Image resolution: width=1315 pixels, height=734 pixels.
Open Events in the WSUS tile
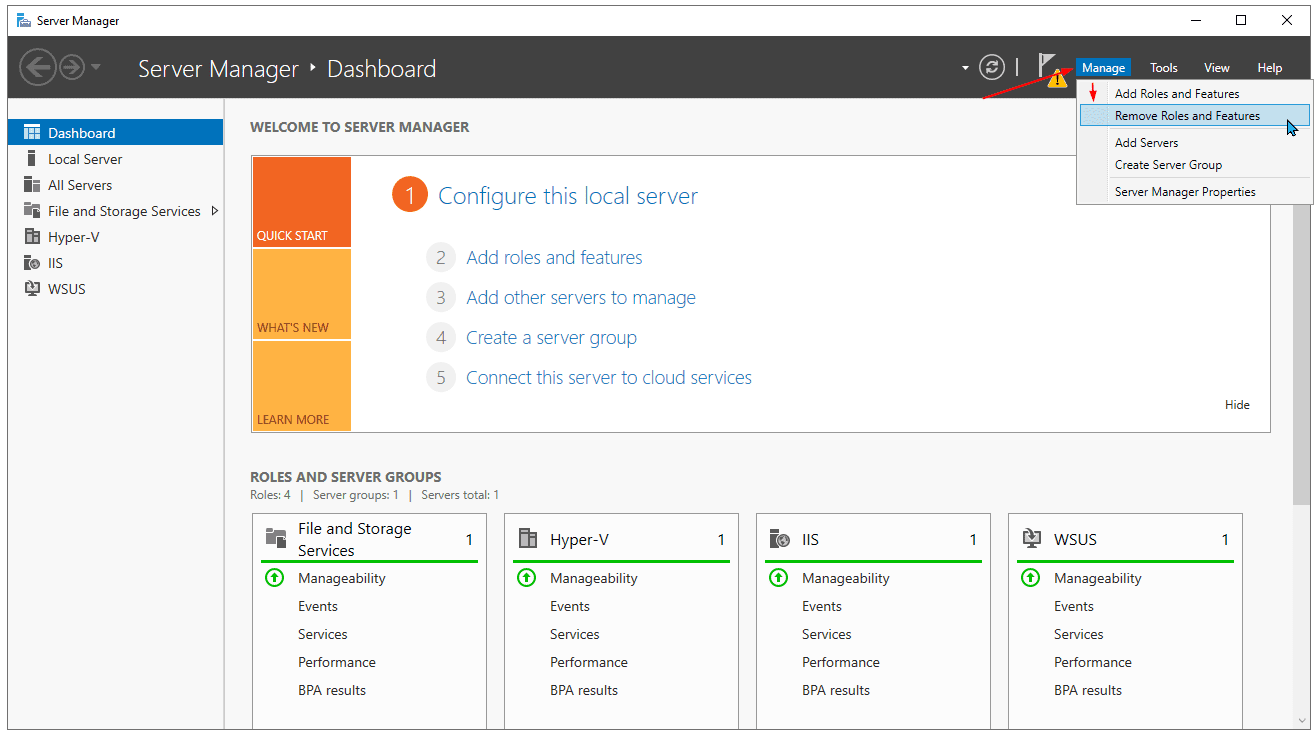tap(1074, 606)
